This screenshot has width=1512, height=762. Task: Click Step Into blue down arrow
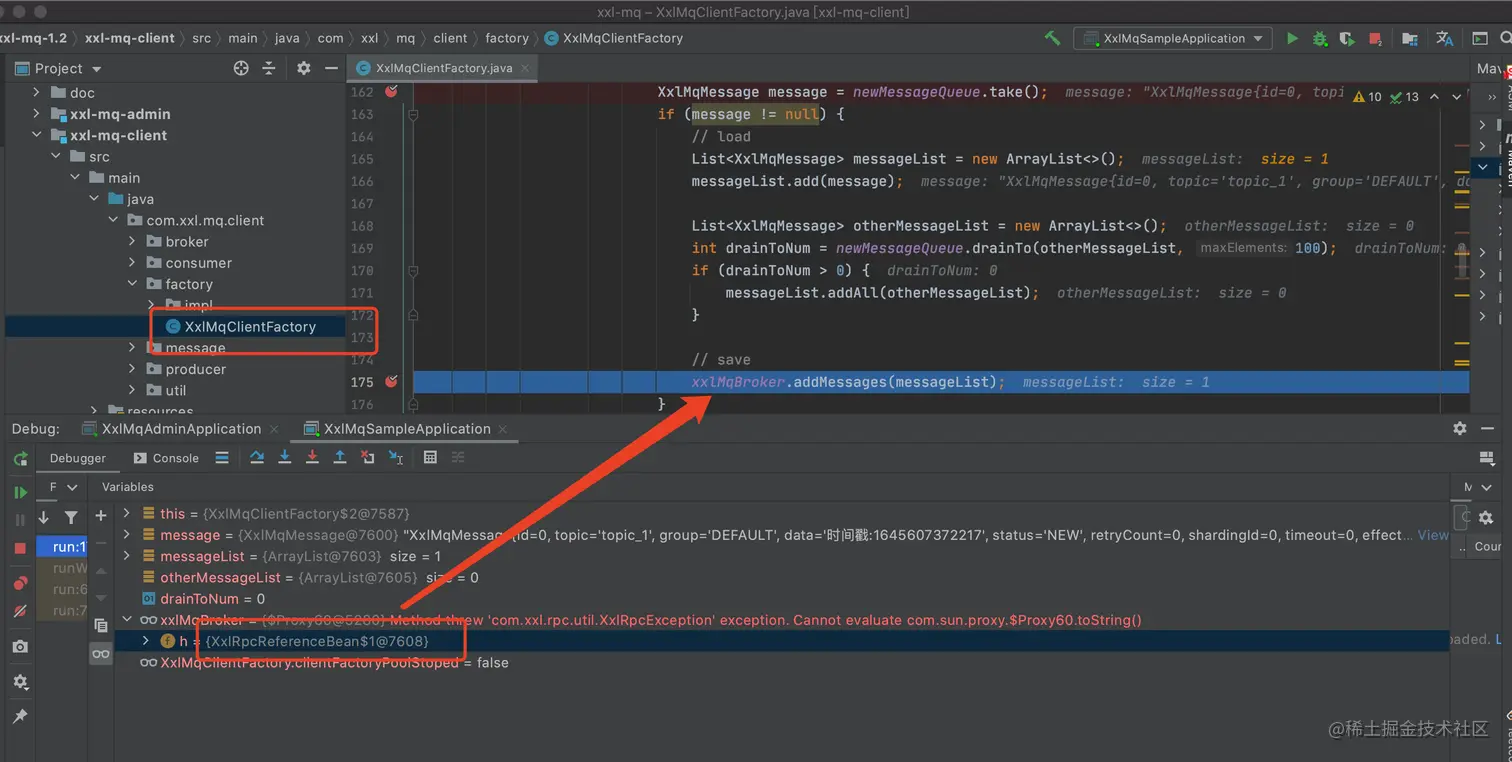[285, 457]
